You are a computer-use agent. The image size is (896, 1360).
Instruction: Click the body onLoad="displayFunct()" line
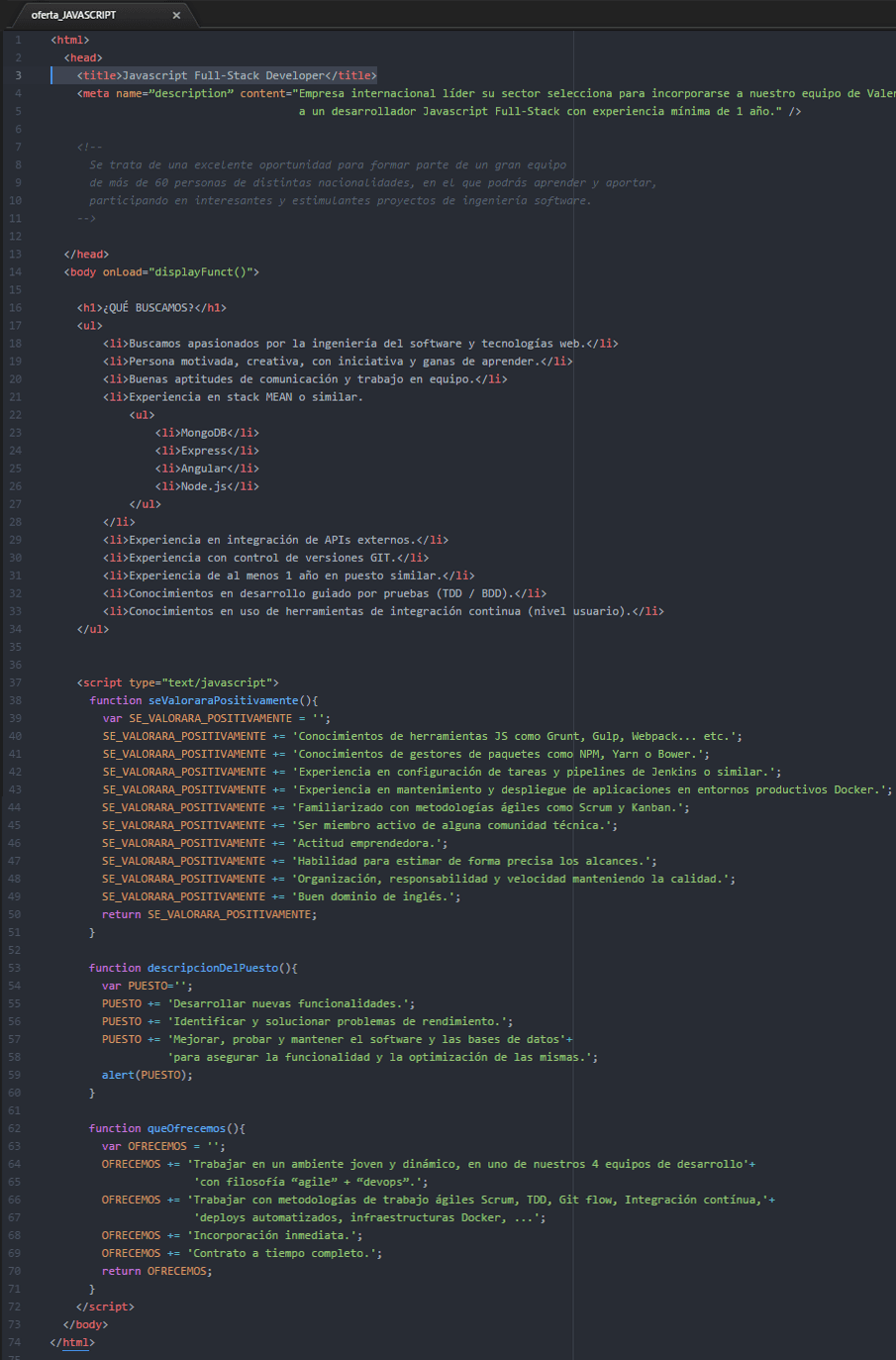(161, 271)
